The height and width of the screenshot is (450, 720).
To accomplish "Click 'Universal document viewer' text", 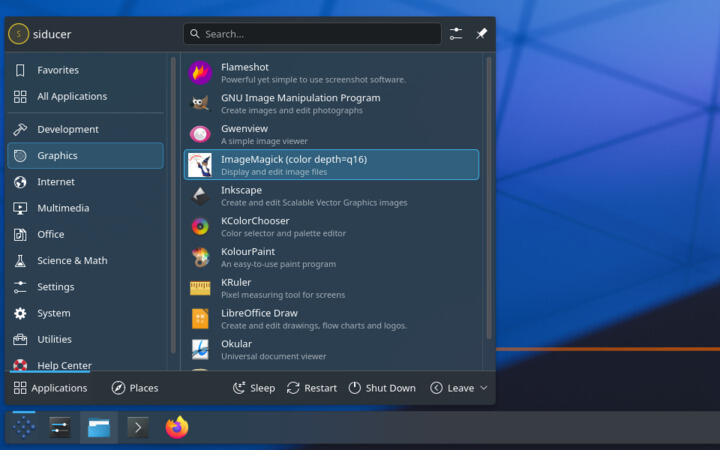I will (274, 356).
